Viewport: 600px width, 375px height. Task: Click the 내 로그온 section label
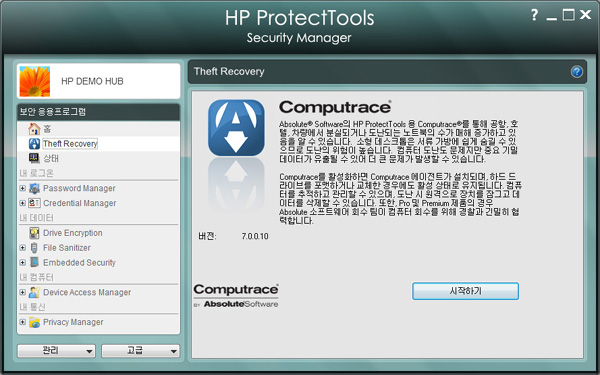(36, 173)
